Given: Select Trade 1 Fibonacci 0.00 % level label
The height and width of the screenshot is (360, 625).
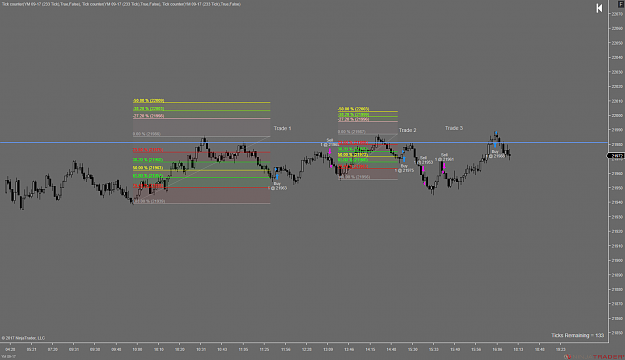Looking at the screenshot, I should 147,134.
